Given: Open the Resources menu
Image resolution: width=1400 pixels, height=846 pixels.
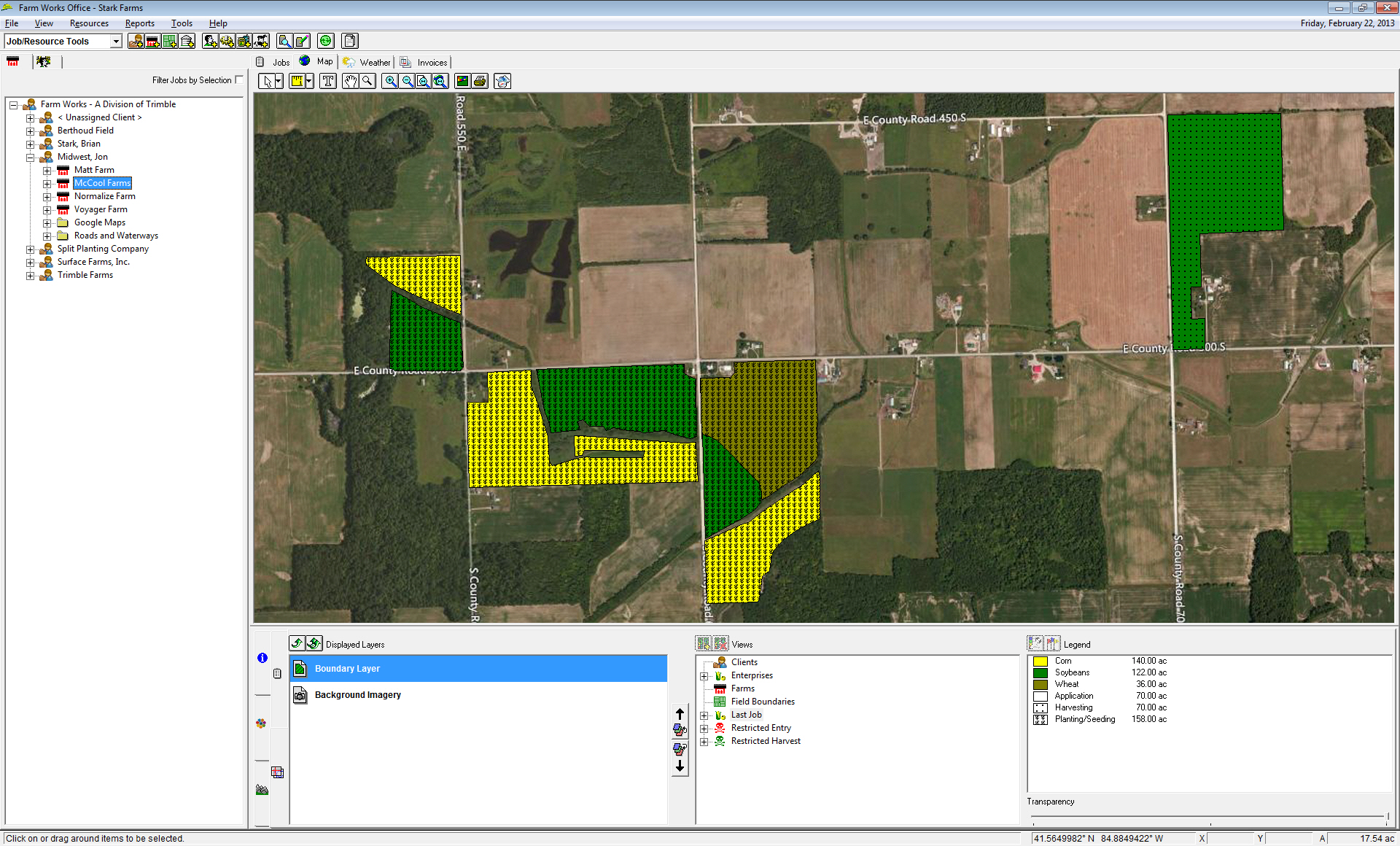Looking at the screenshot, I should tap(89, 23).
